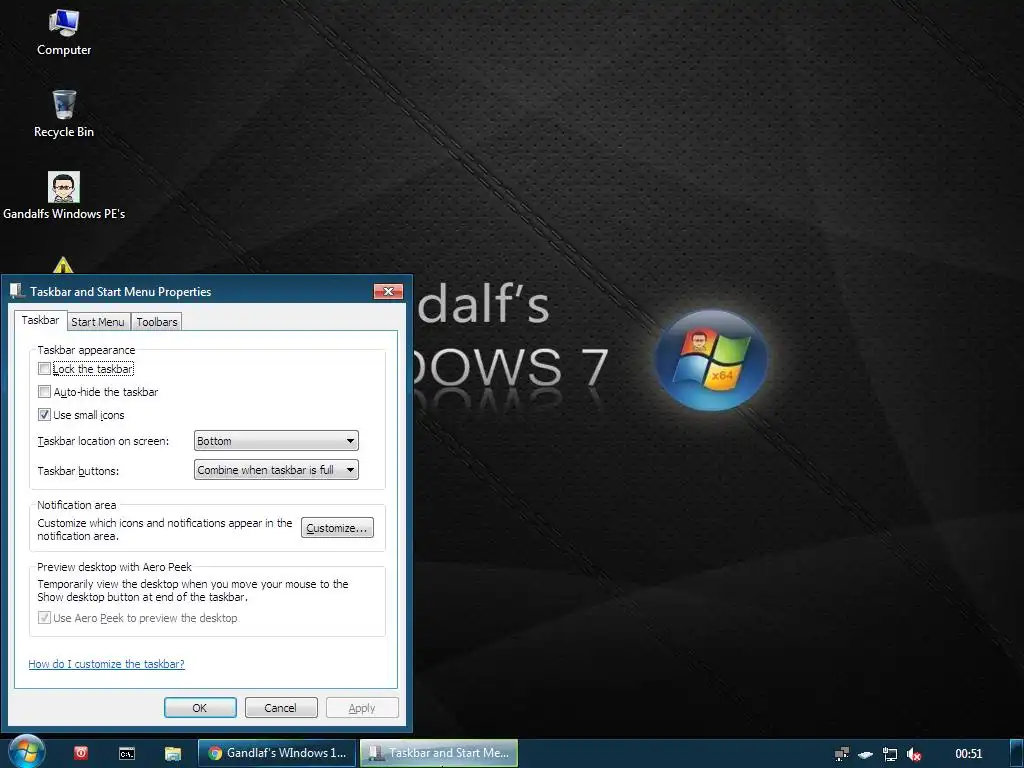Open the Taskbar buttons dropdown
This screenshot has width=1024, height=768.
coord(276,470)
